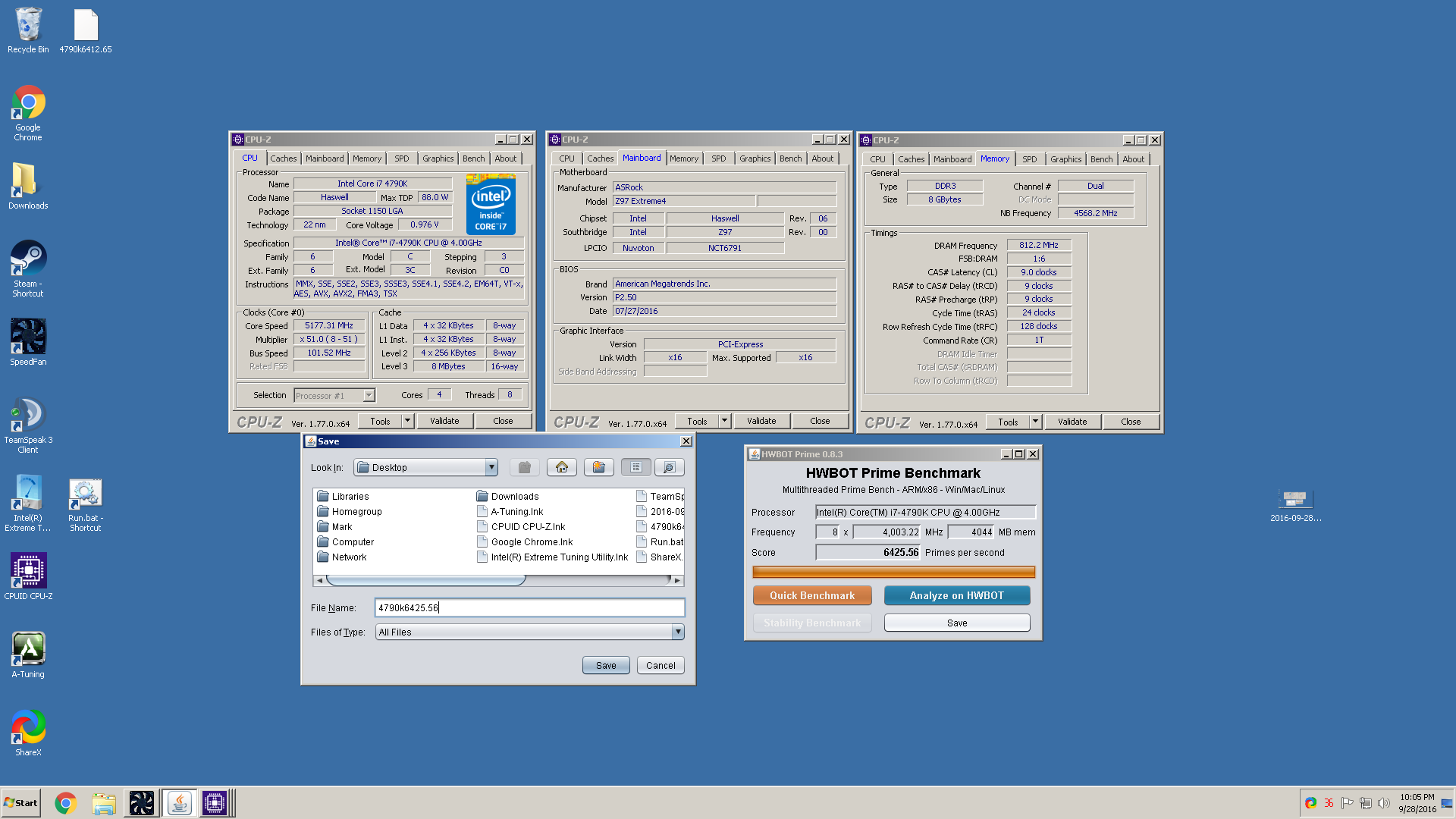Open Downloads folder on desktop
This screenshot has width=1456, height=819.
pyautogui.click(x=28, y=187)
